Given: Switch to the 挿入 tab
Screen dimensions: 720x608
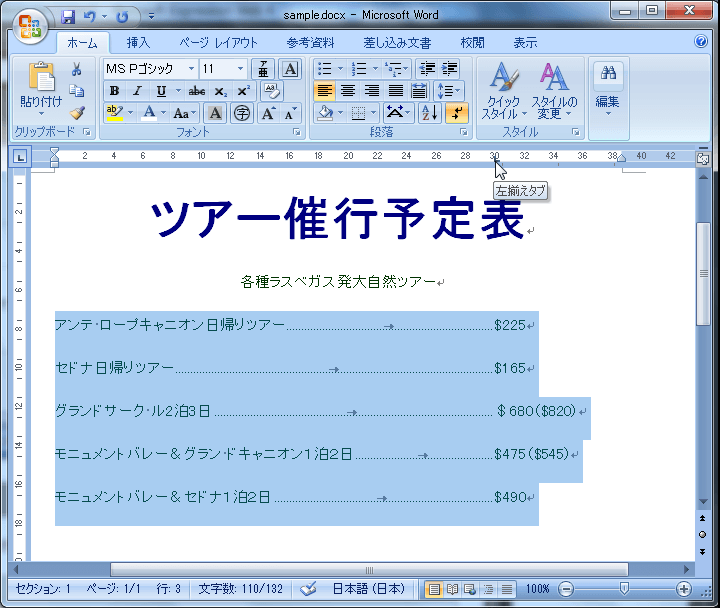Looking at the screenshot, I should pyautogui.click(x=138, y=43).
